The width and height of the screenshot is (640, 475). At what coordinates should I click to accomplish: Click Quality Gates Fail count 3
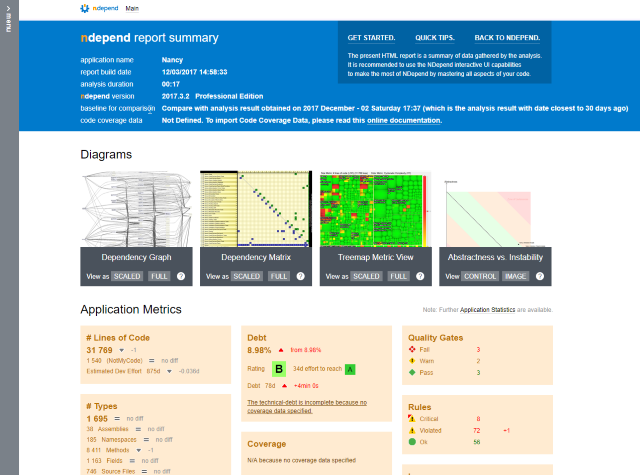pos(478,350)
